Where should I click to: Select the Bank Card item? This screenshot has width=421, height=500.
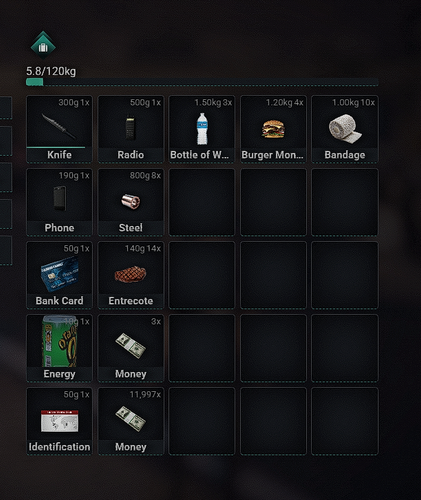(x=59, y=275)
